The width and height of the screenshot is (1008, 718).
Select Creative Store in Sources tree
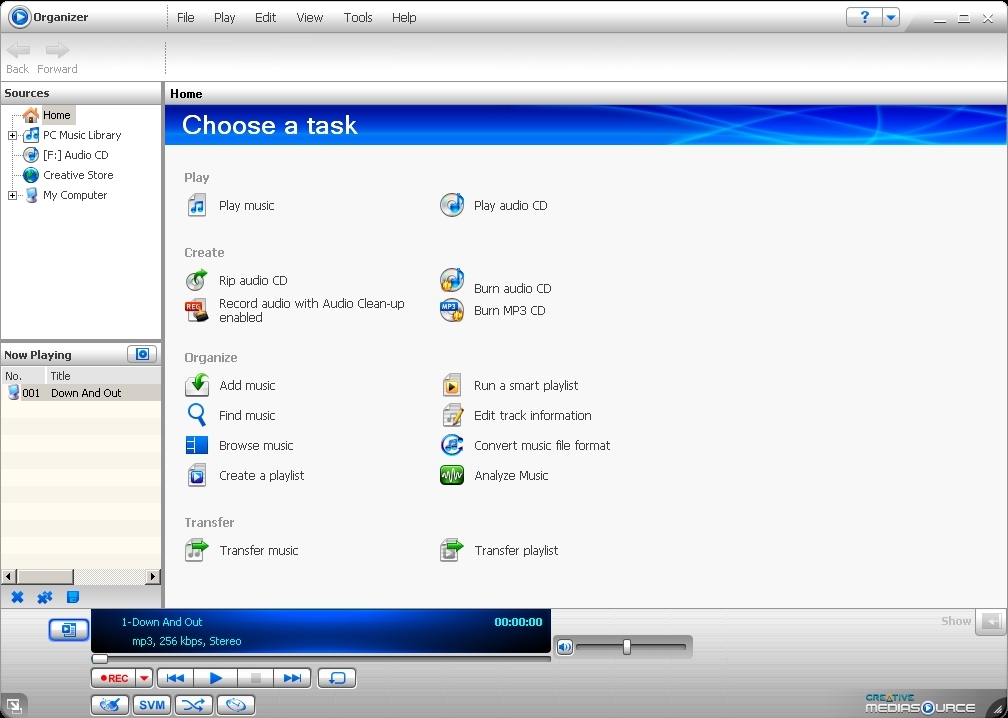point(78,175)
